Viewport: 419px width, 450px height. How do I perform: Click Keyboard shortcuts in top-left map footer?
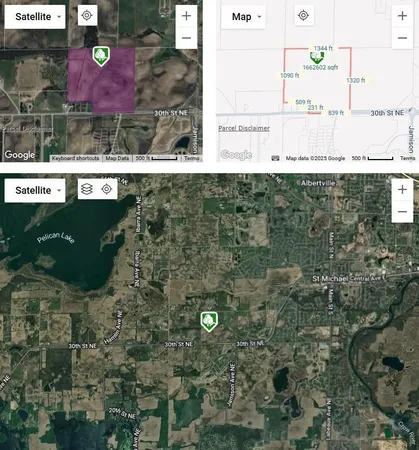75,158
